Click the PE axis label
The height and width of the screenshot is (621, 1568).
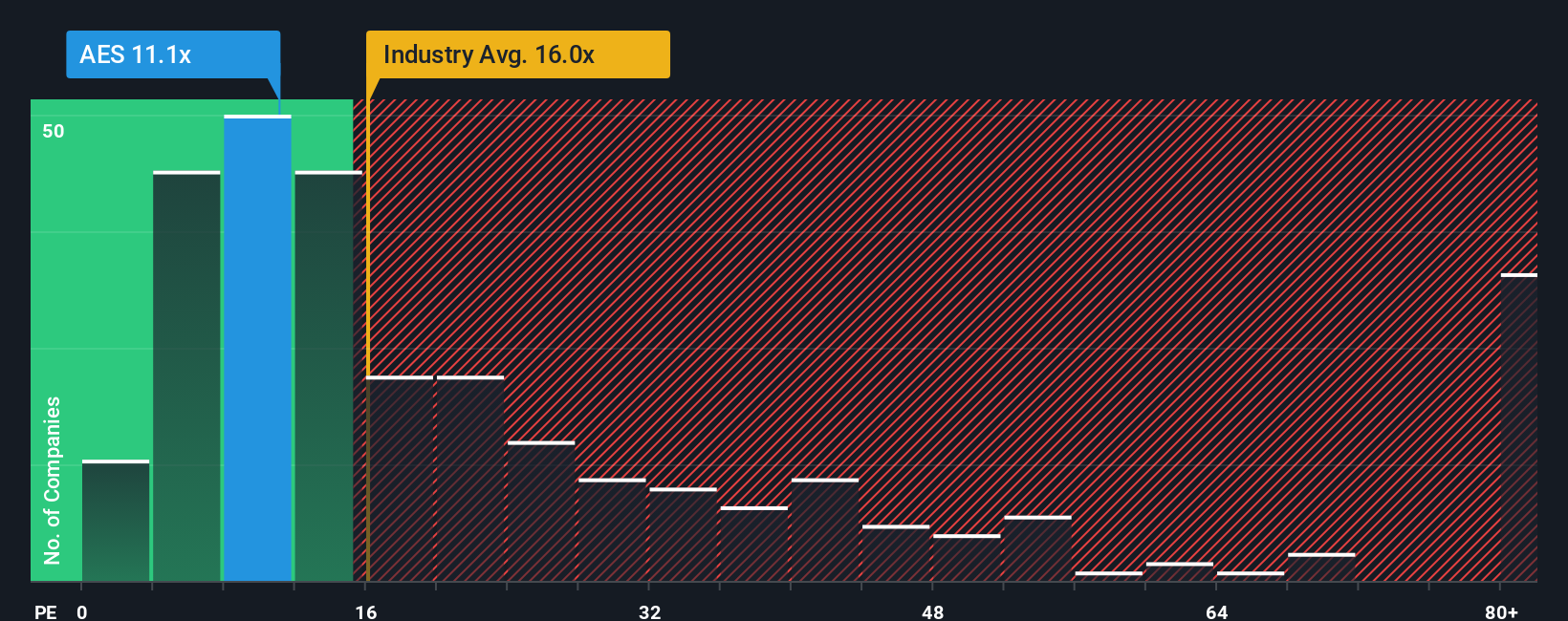tap(46, 612)
